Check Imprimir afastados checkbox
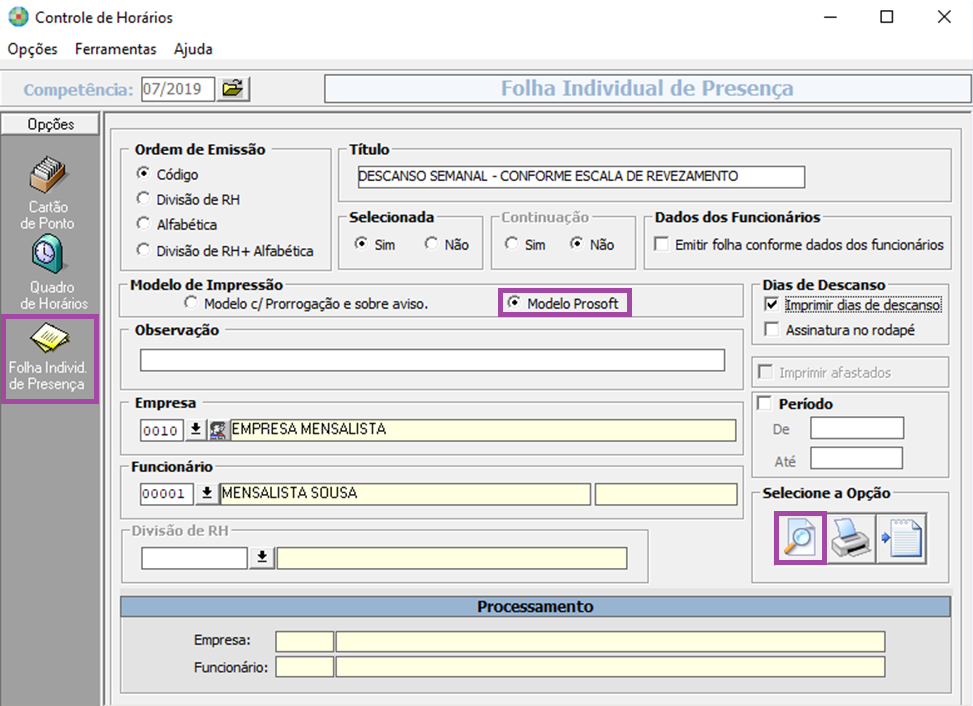 [x=765, y=372]
